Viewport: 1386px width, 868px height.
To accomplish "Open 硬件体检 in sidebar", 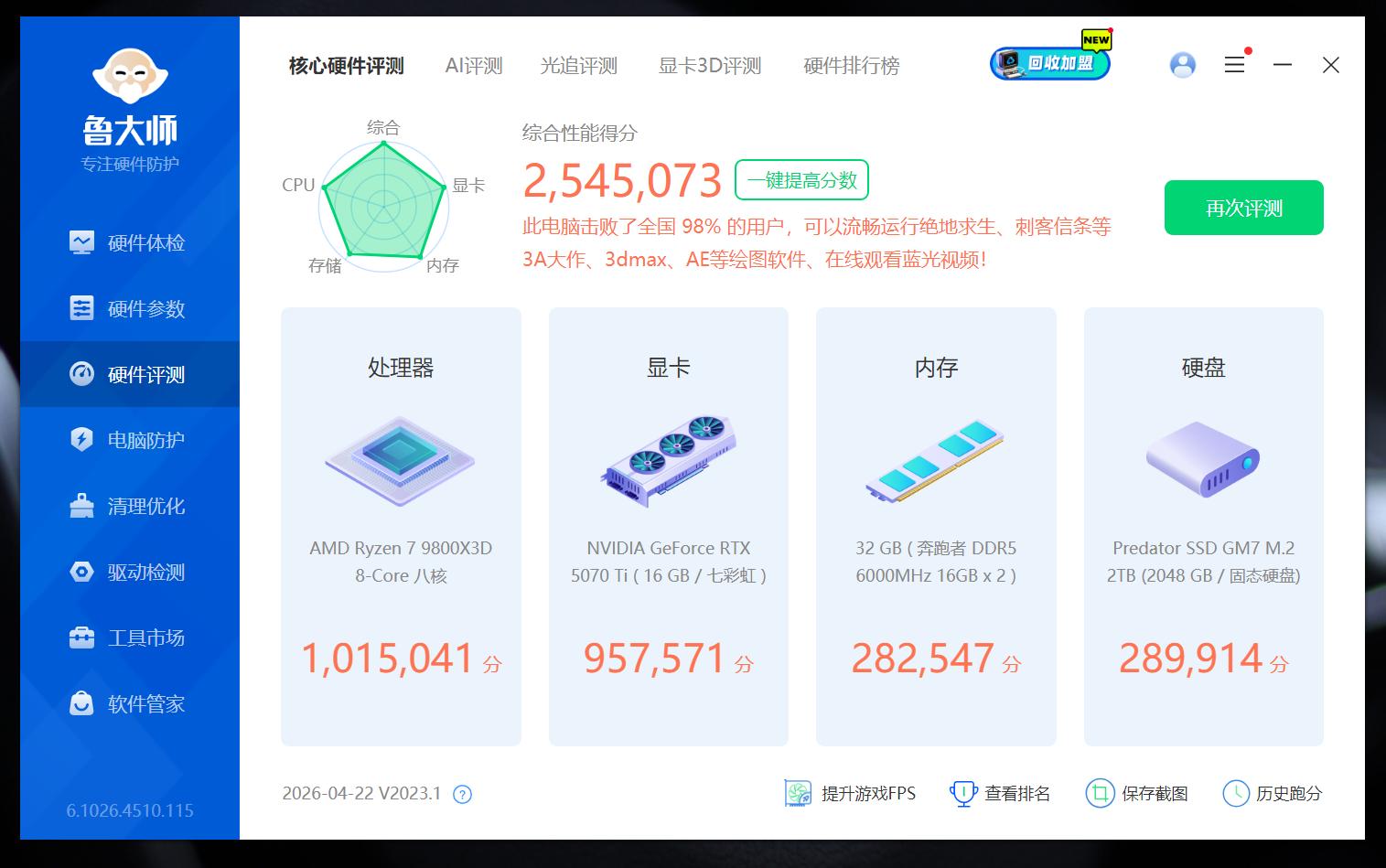I will click(129, 242).
